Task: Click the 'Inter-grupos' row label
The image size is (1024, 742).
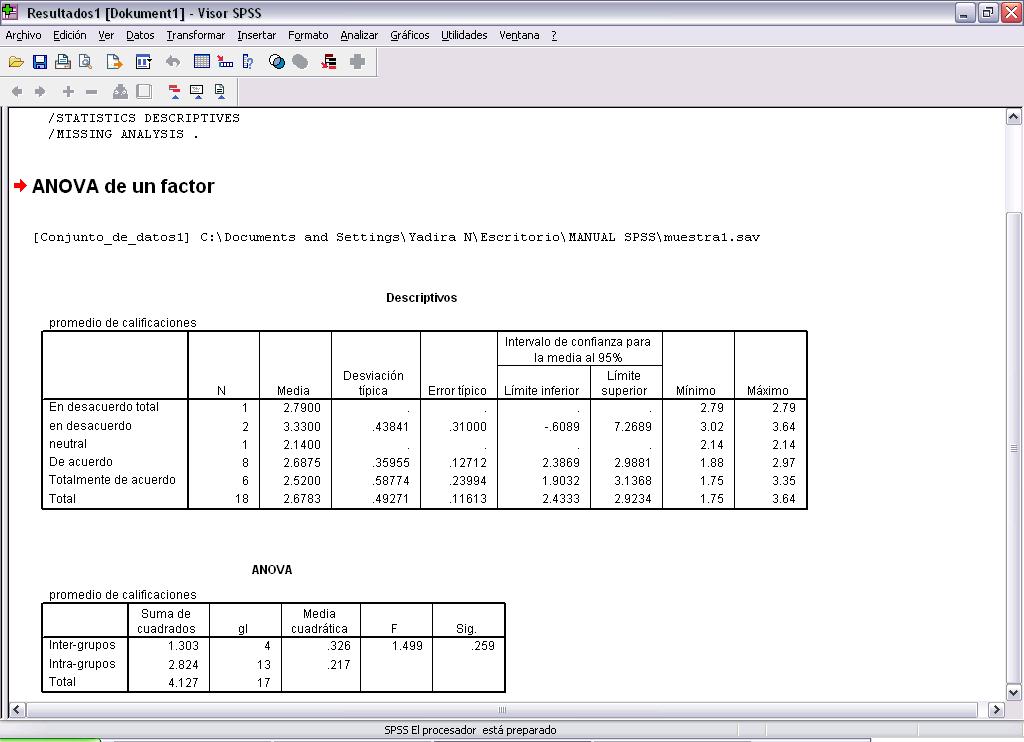Action: (x=82, y=645)
